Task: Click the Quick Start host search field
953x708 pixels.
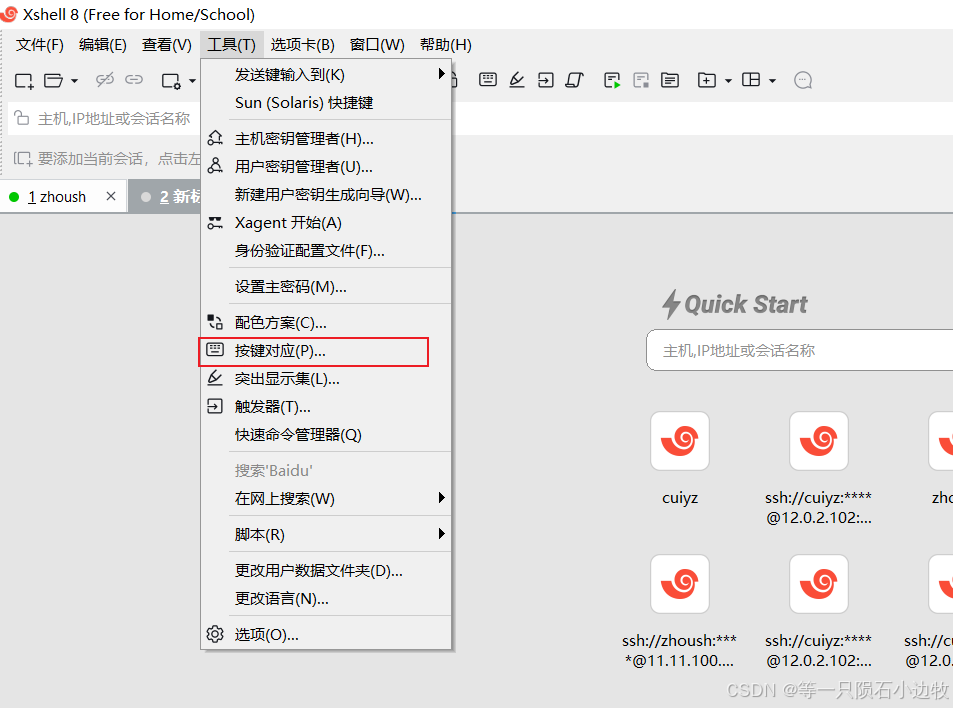Action: click(800, 351)
